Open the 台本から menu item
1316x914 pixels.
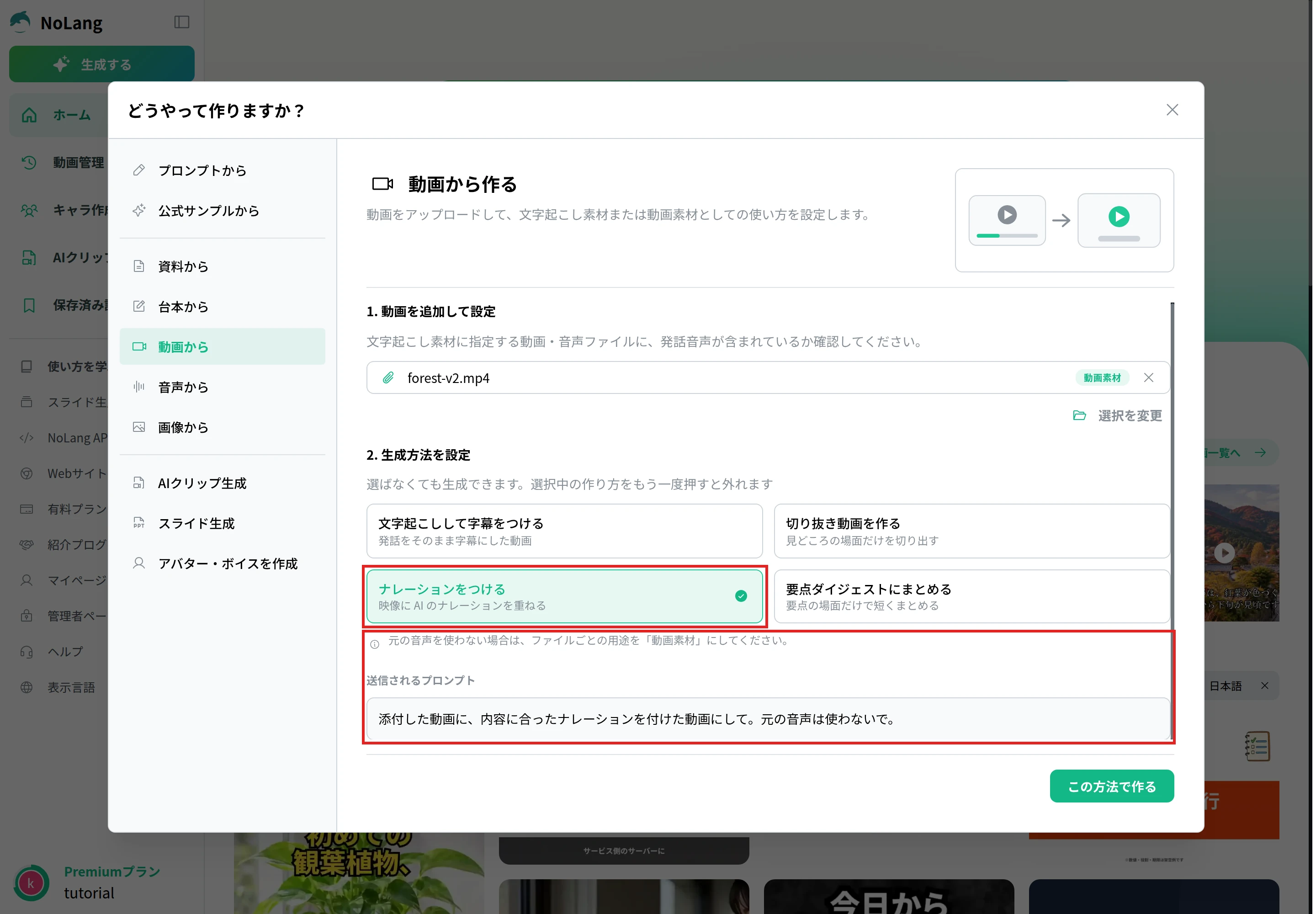pos(222,306)
